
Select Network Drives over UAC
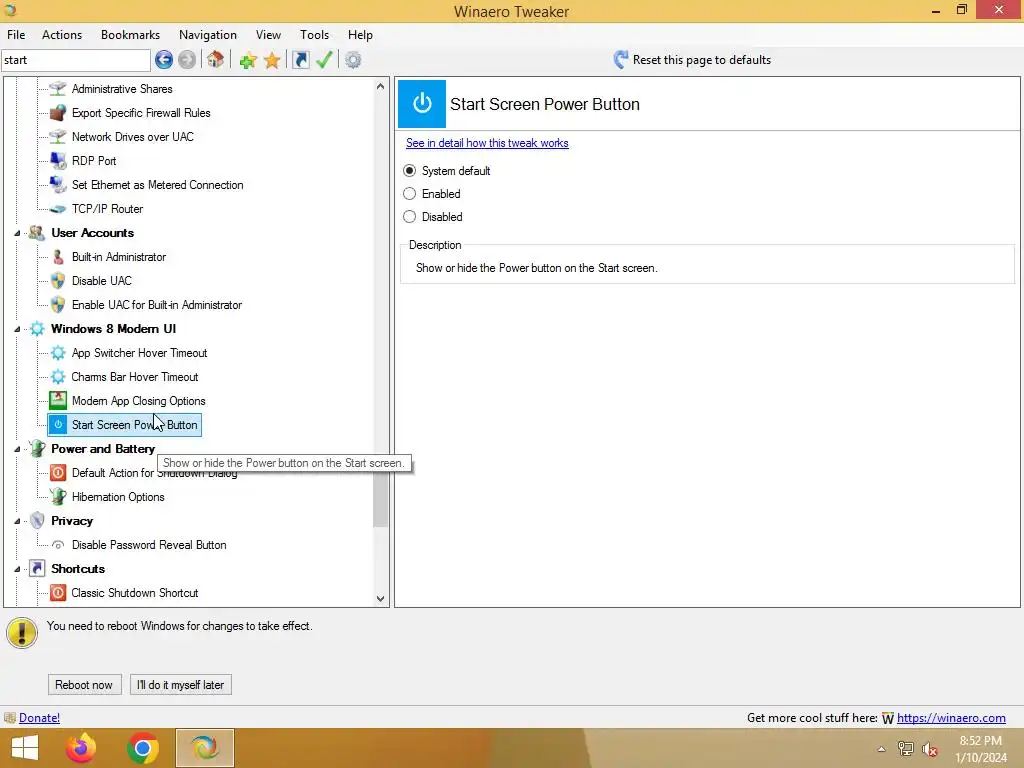coord(133,137)
